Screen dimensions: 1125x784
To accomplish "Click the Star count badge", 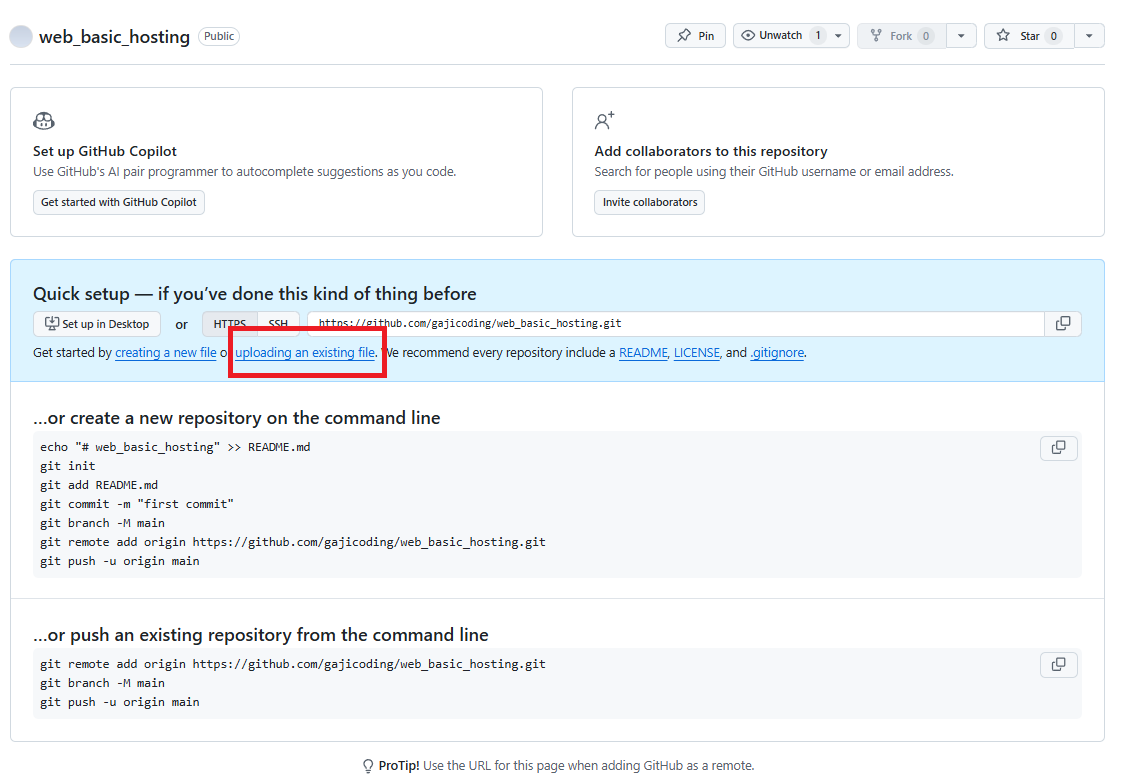I will tap(1053, 36).
